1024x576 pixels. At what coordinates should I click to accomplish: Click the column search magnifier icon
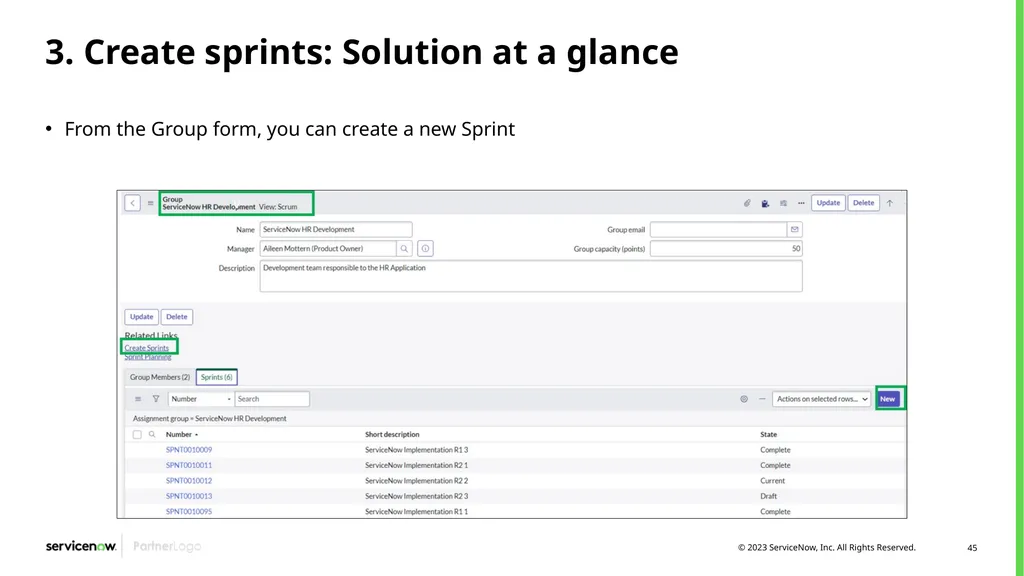pos(152,434)
